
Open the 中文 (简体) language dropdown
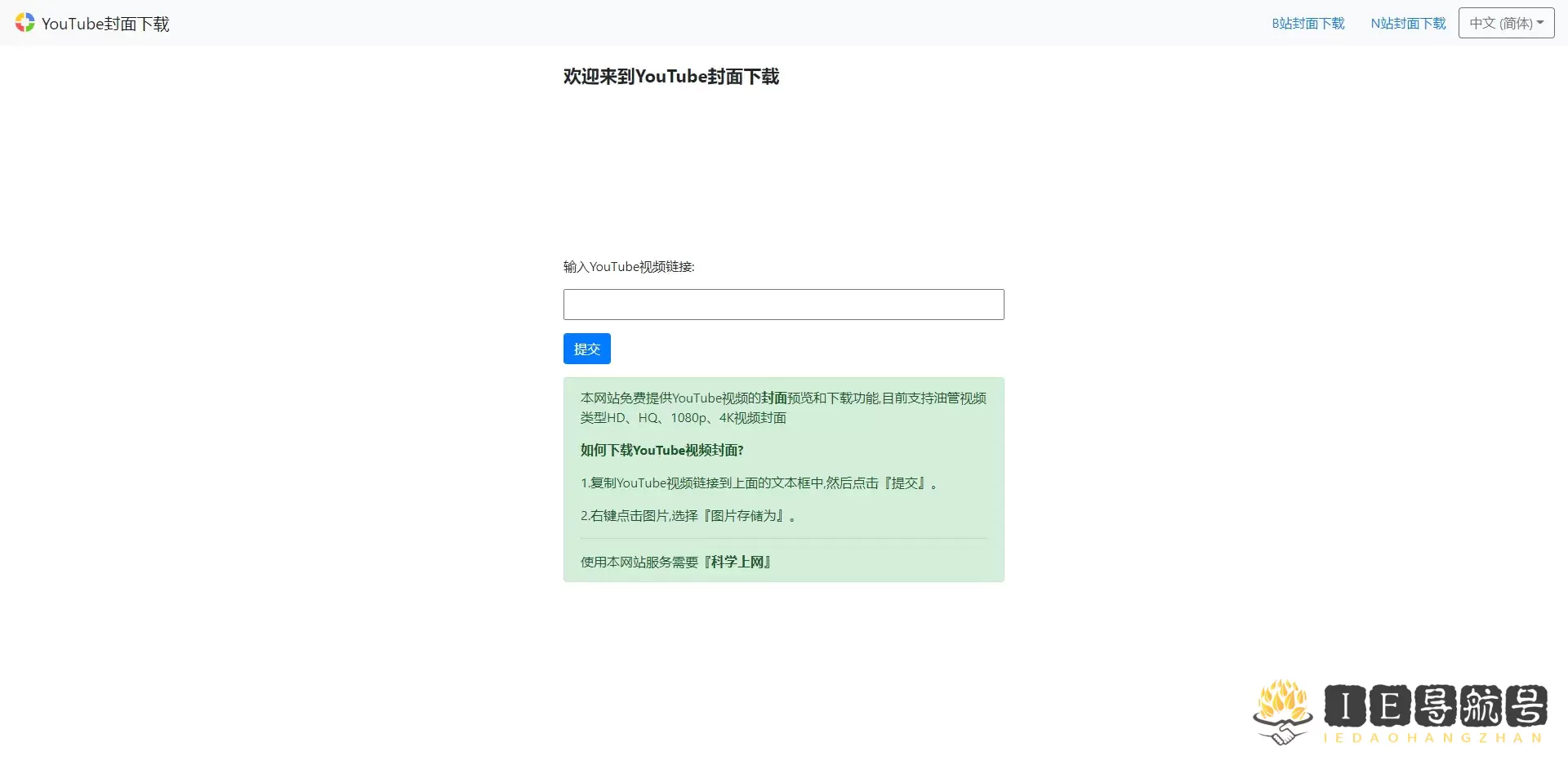coord(1505,23)
